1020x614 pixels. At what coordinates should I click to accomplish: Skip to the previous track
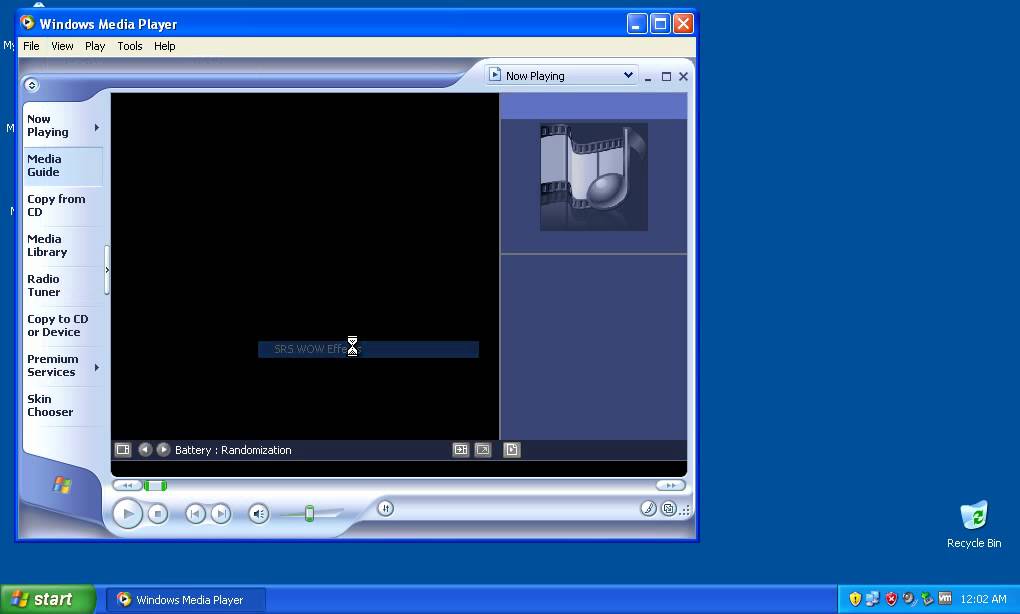[x=195, y=514]
